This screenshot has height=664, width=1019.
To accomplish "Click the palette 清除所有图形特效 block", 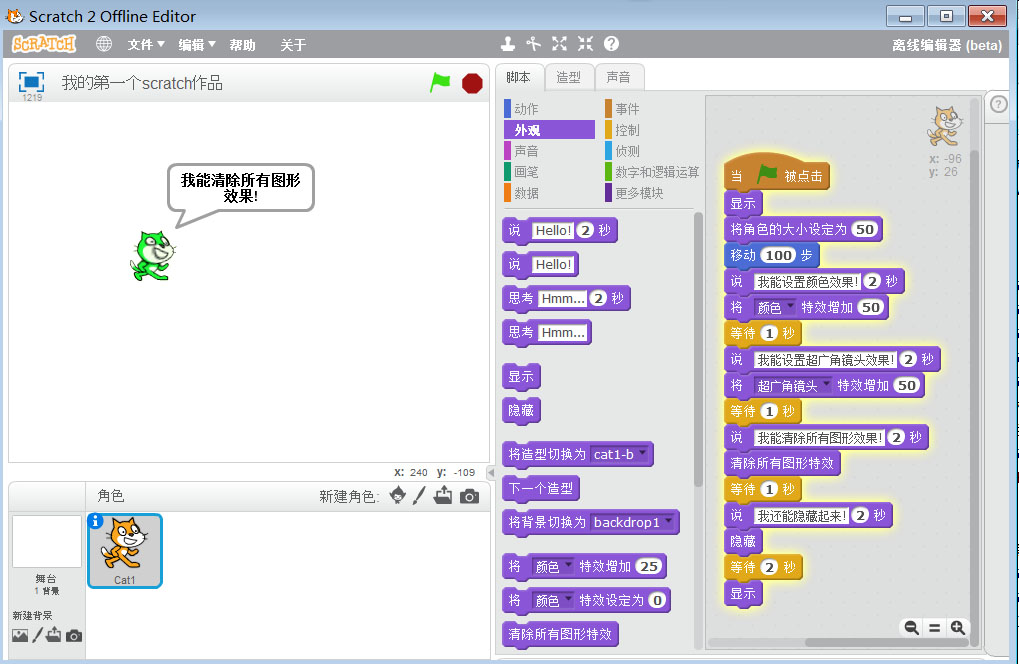I will click(x=560, y=634).
